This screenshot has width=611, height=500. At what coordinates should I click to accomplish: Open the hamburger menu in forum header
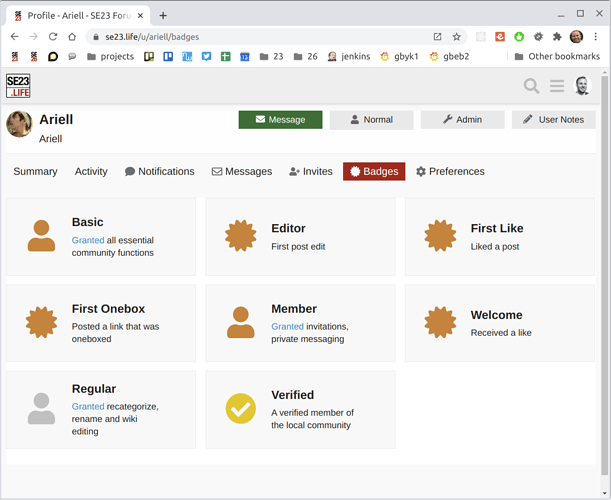[x=557, y=86]
